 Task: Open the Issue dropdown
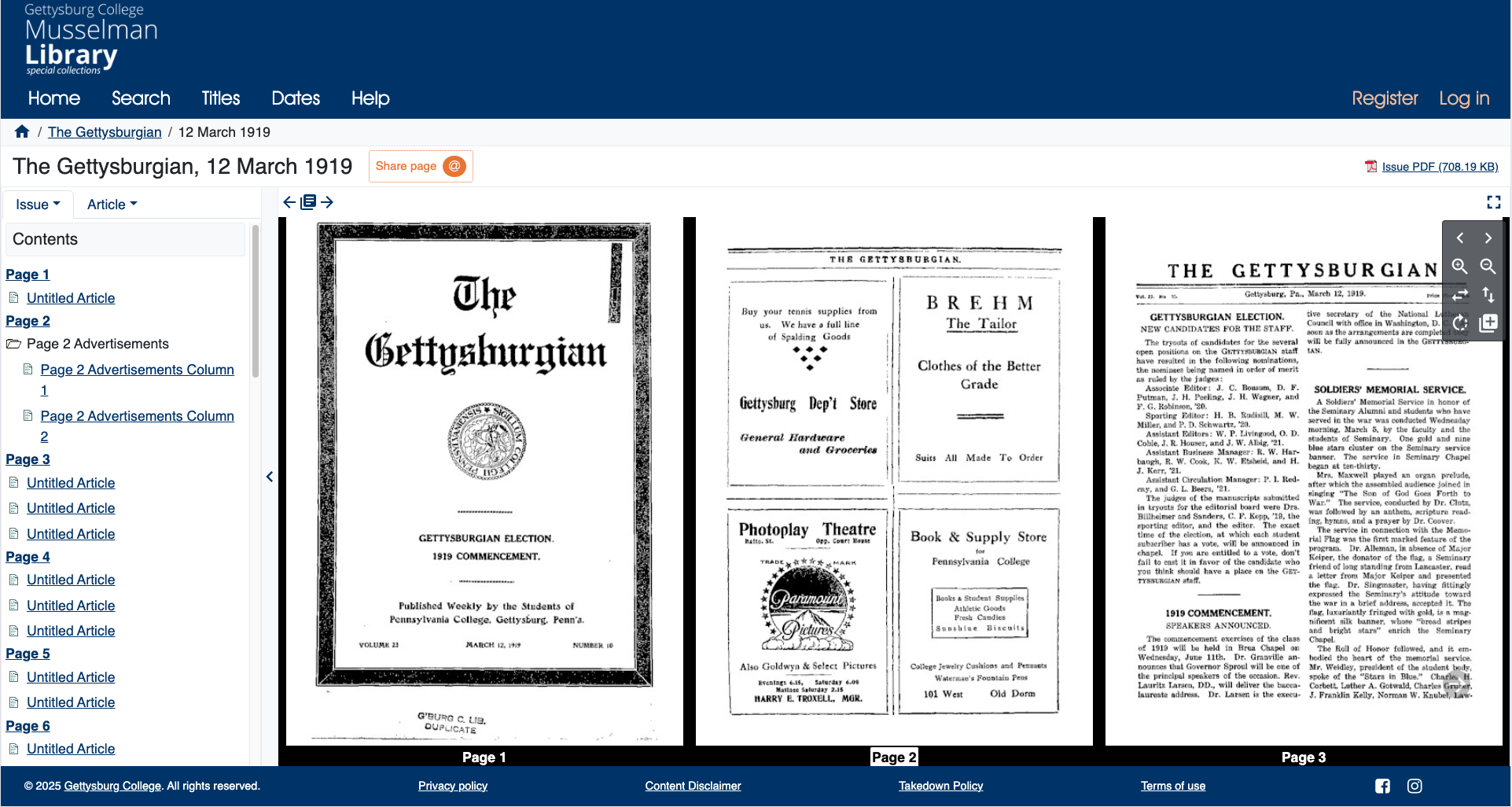(x=37, y=204)
